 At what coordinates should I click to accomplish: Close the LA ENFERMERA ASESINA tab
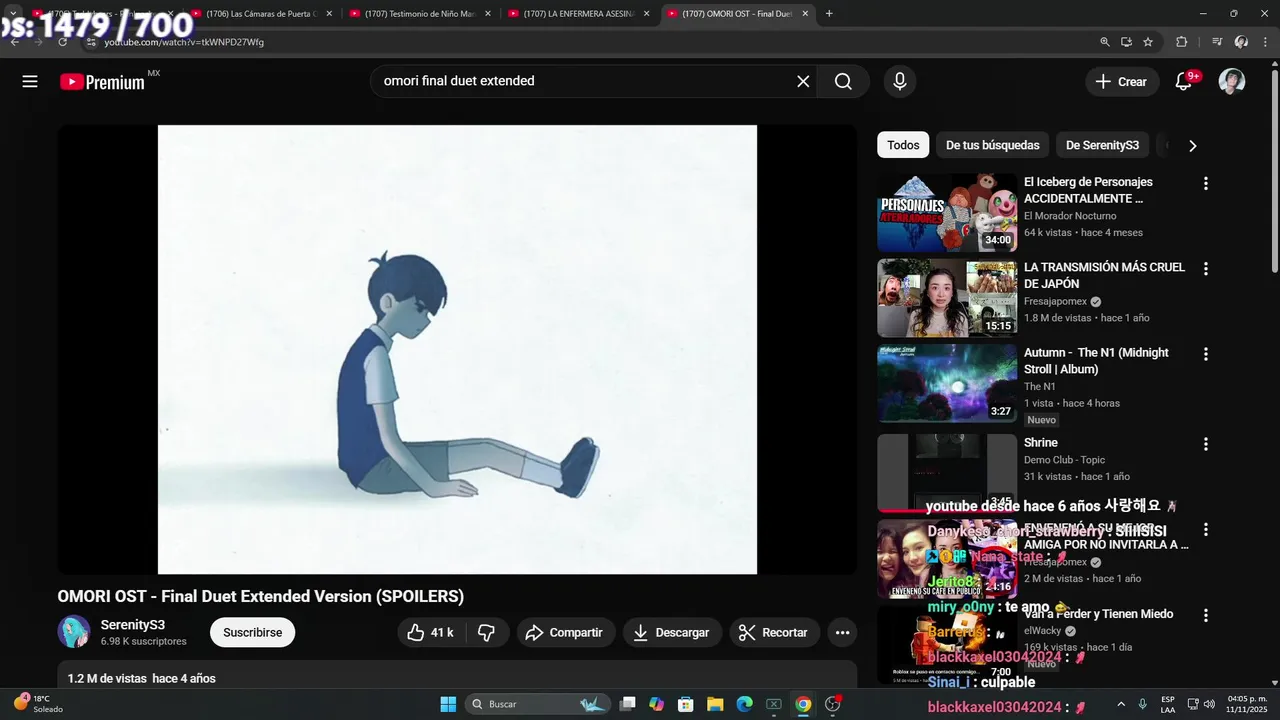(647, 14)
